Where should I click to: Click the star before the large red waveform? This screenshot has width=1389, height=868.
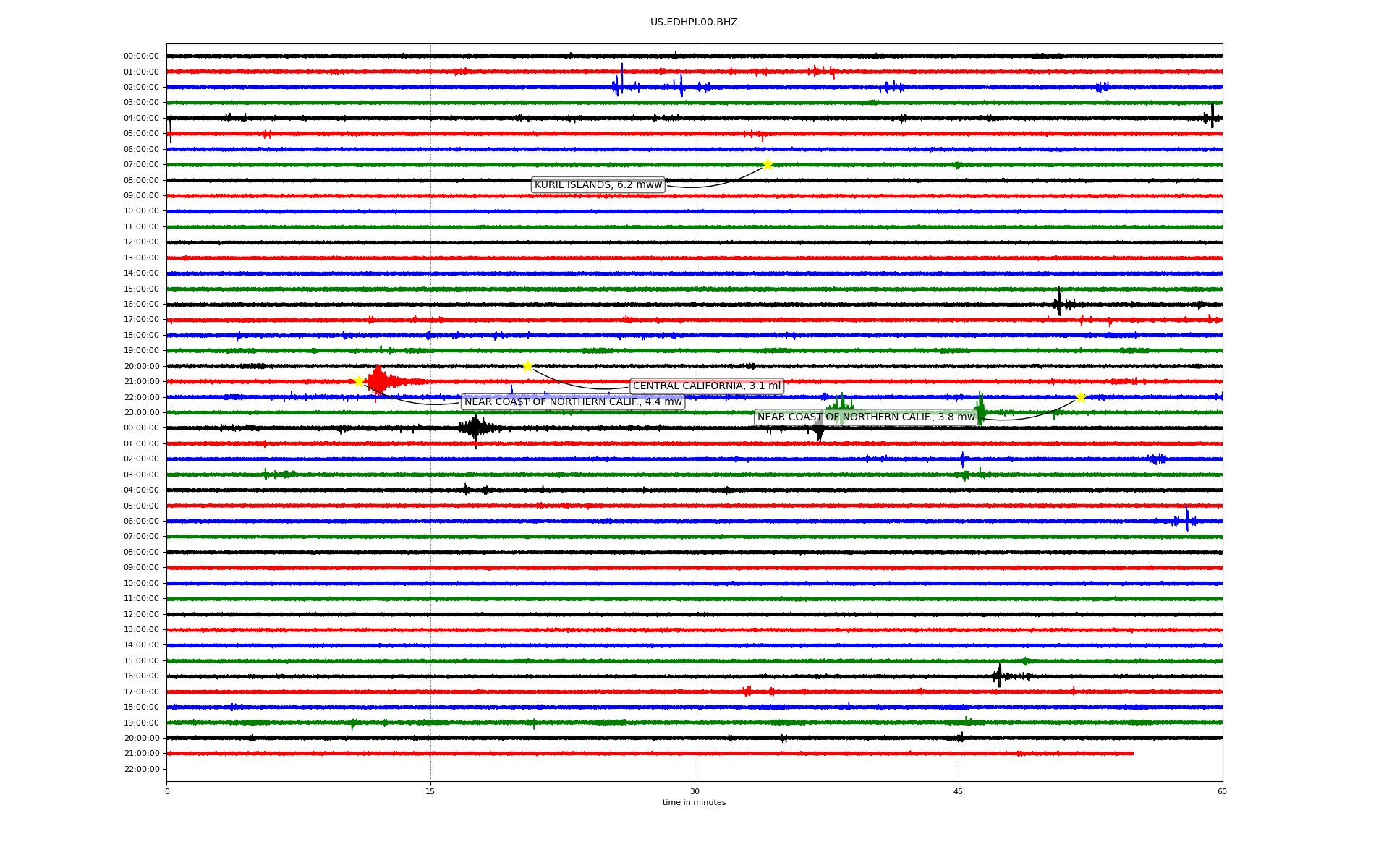click(x=358, y=381)
